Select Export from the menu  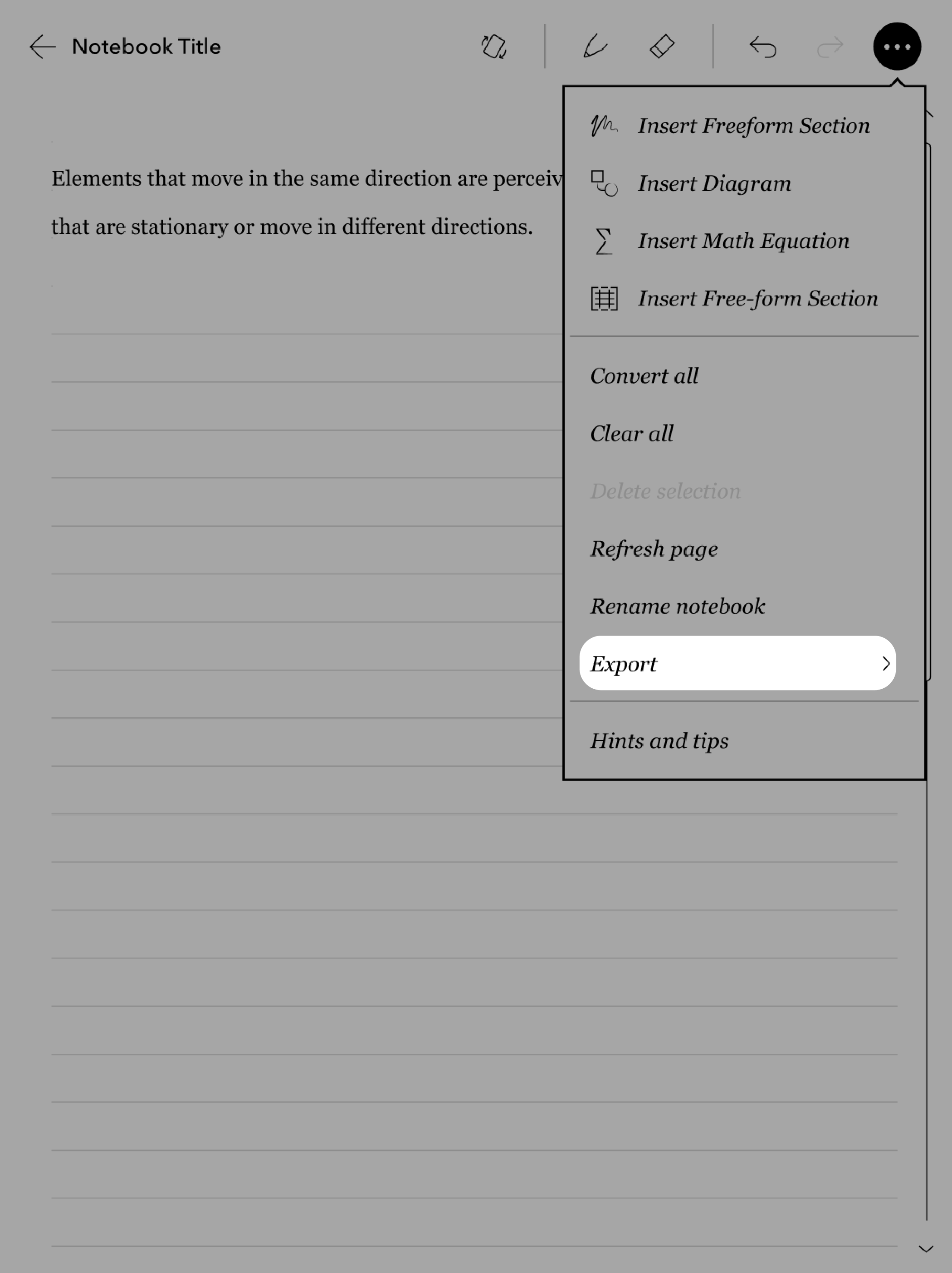737,663
